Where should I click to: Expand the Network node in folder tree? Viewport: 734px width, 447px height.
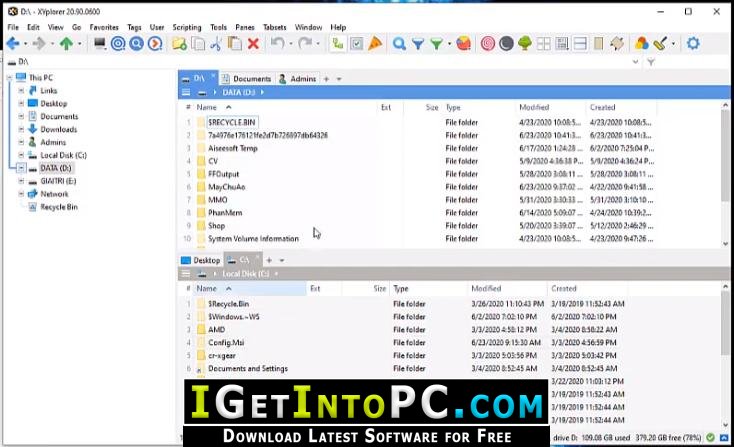[x=21, y=194]
